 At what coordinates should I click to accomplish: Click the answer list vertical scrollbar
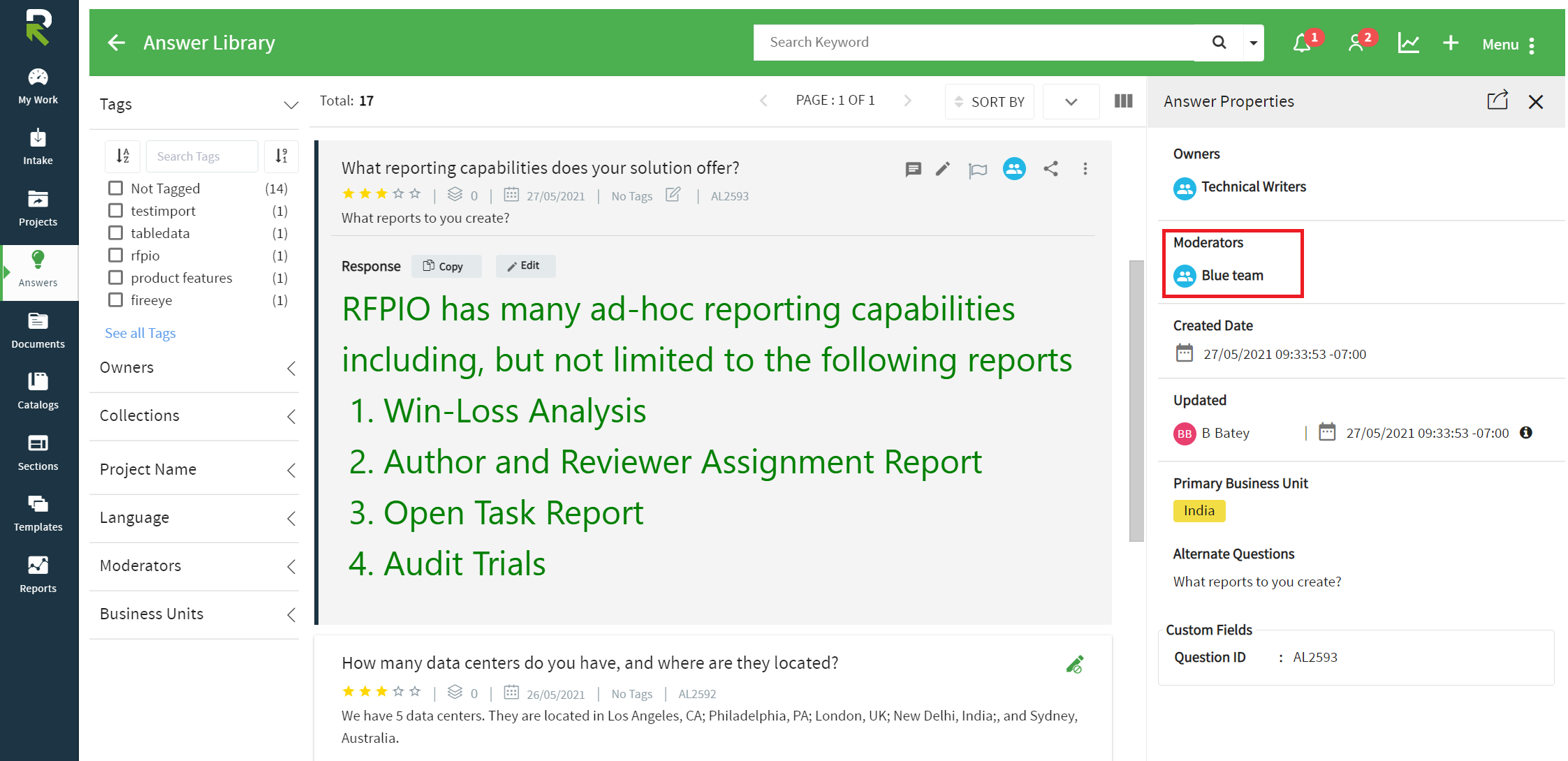(1136, 401)
